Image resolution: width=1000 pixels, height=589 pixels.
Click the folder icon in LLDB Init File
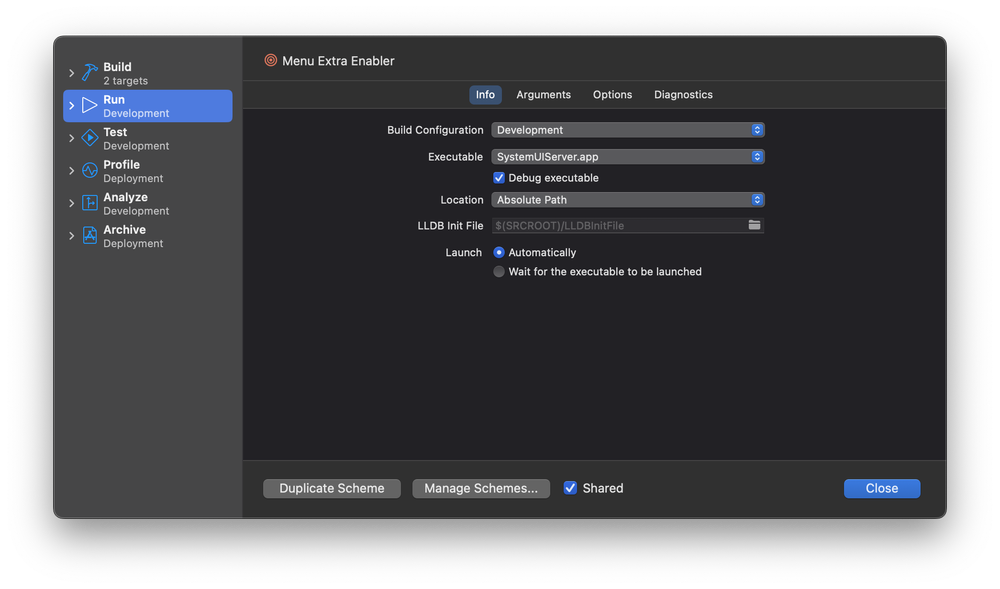click(x=754, y=225)
